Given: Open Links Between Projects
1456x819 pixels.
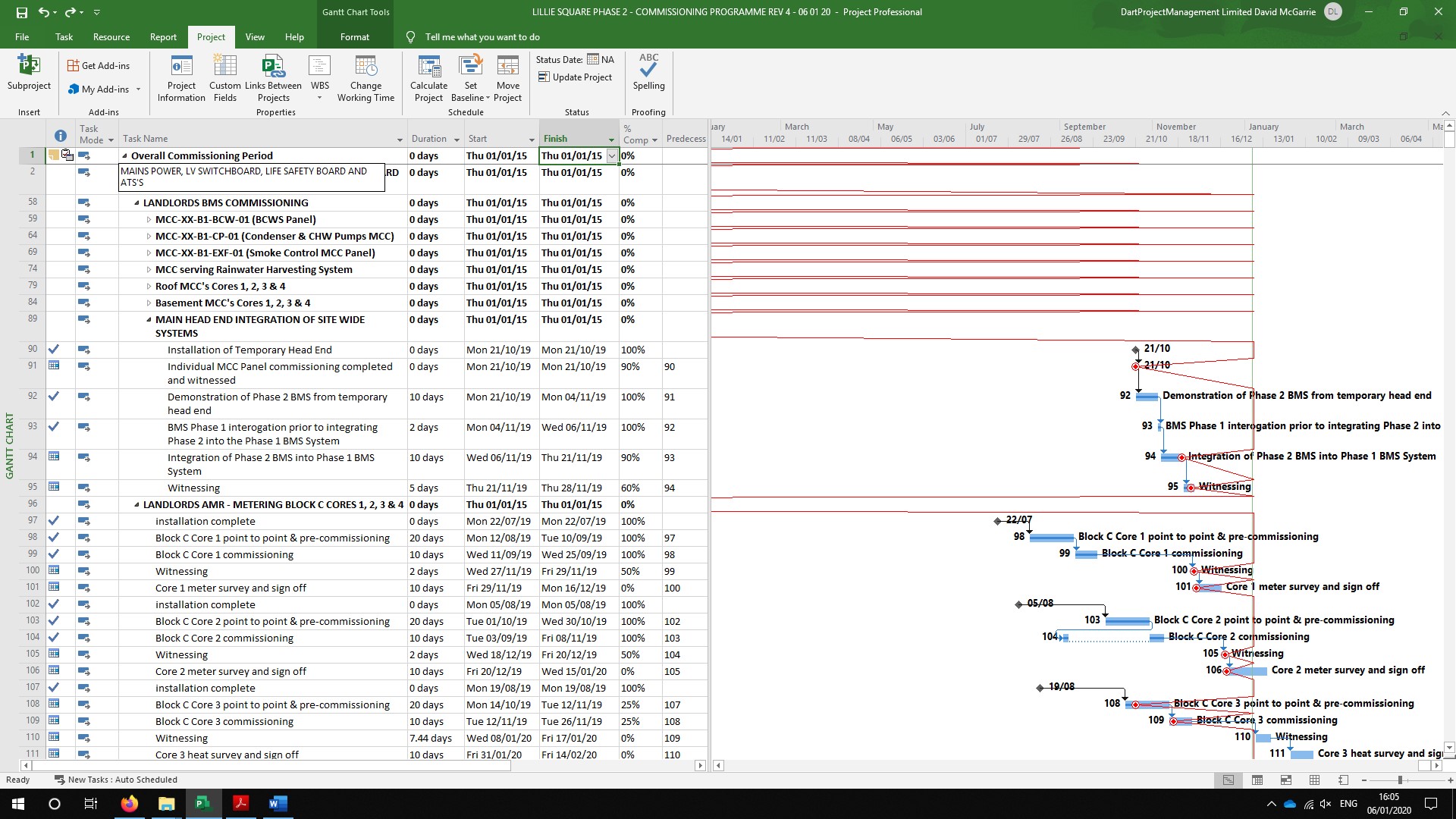Looking at the screenshot, I should click(273, 67).
